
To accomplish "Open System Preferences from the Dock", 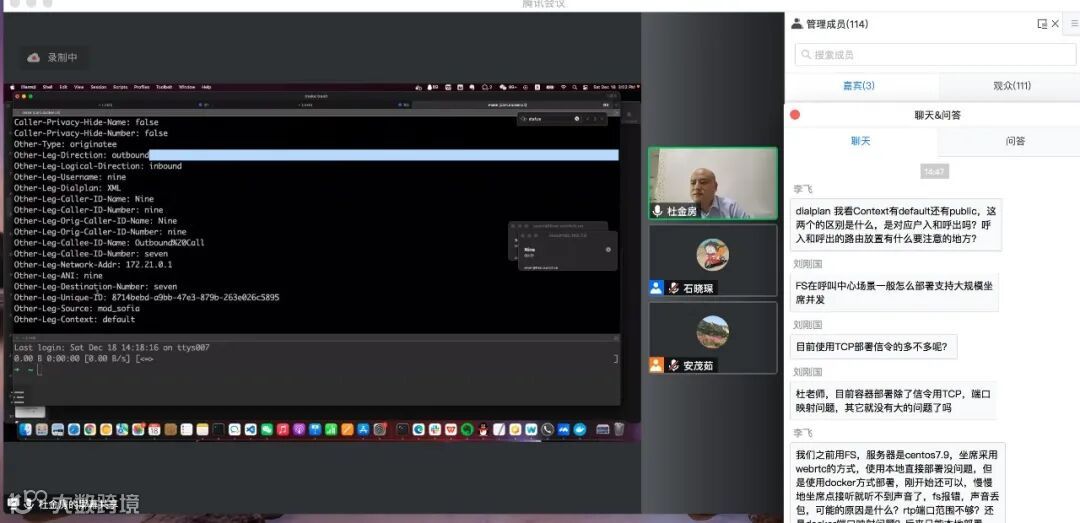I will [379, 429].
